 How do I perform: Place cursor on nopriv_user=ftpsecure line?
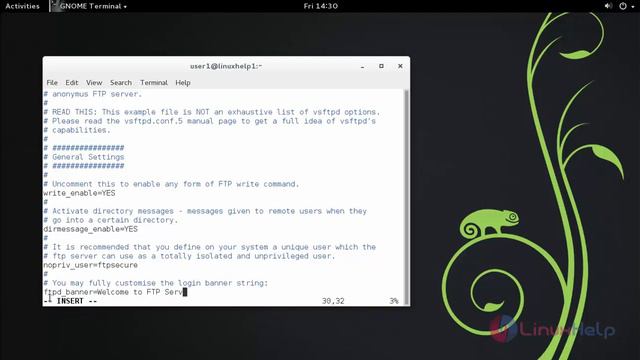(91, 265)
